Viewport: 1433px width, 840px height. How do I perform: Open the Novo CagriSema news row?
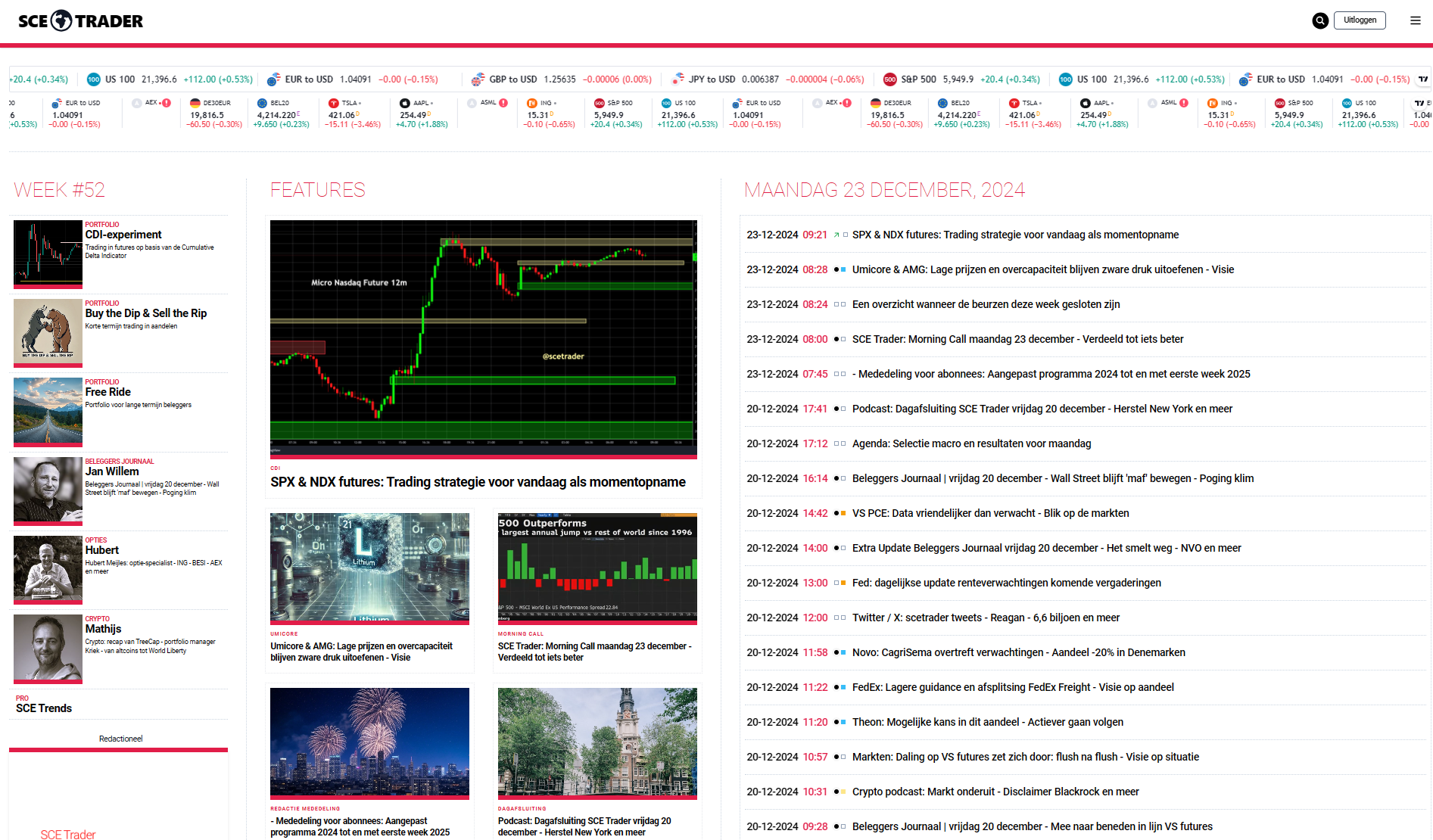(x=1084, y=653)
